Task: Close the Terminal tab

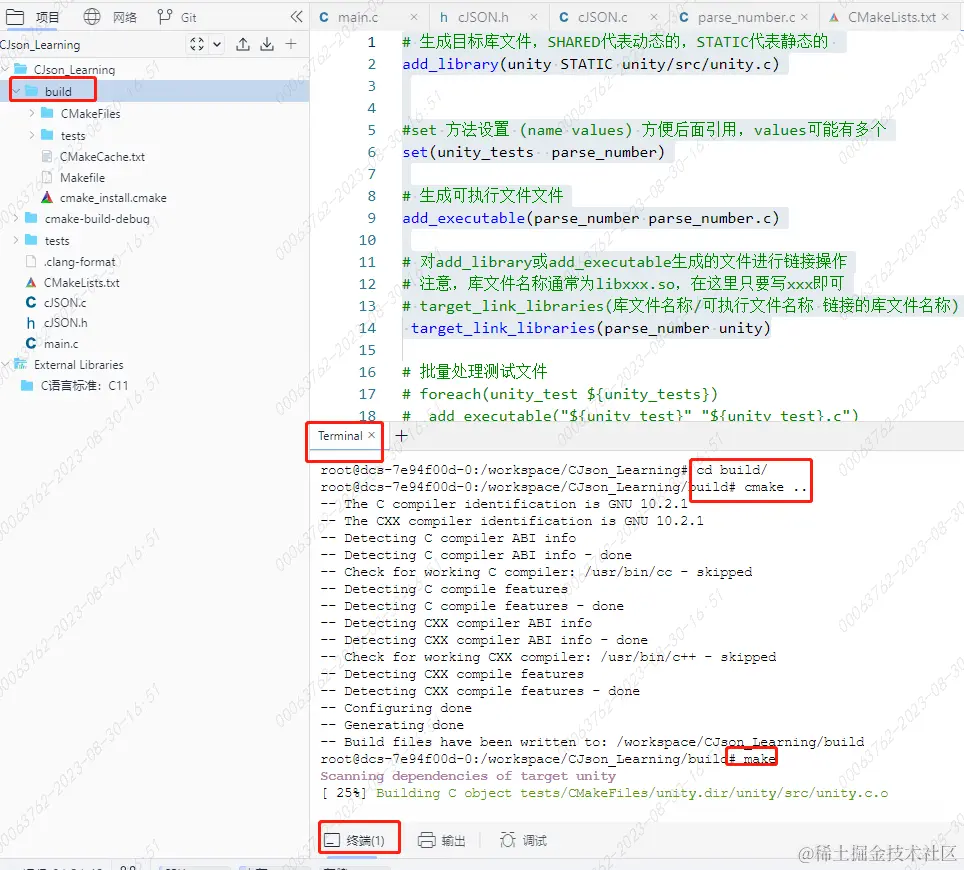Action: pos(371,435)
